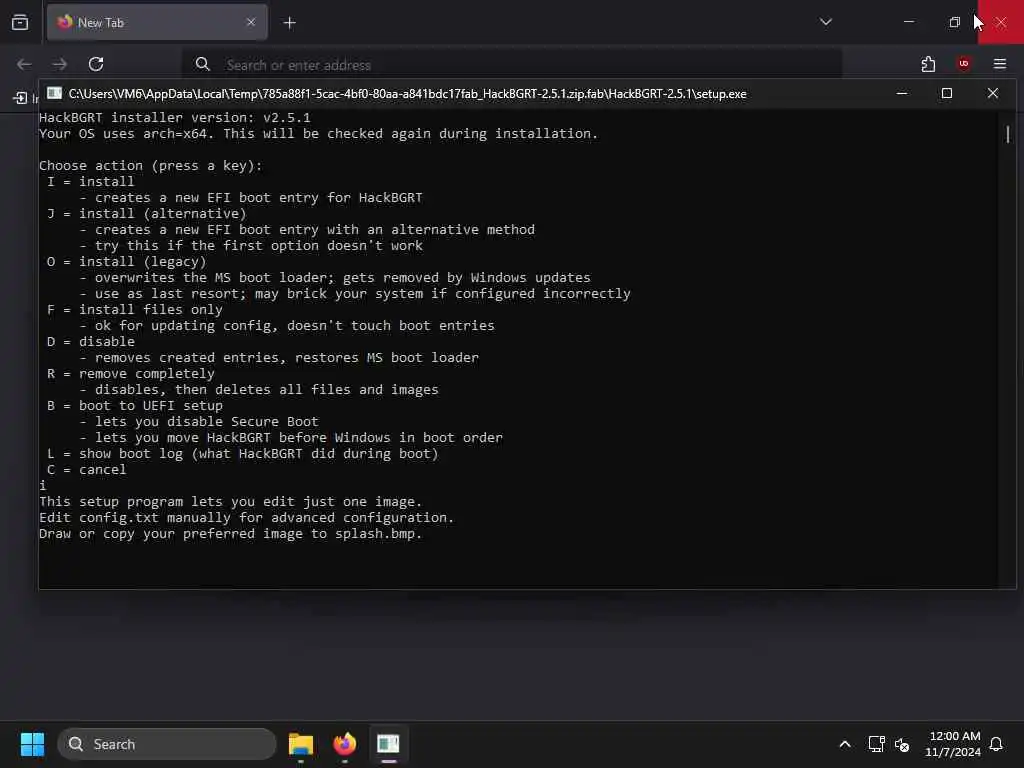Open Firefox recent browsing view icon
The image size is (1024, 768).
(20, 23)
